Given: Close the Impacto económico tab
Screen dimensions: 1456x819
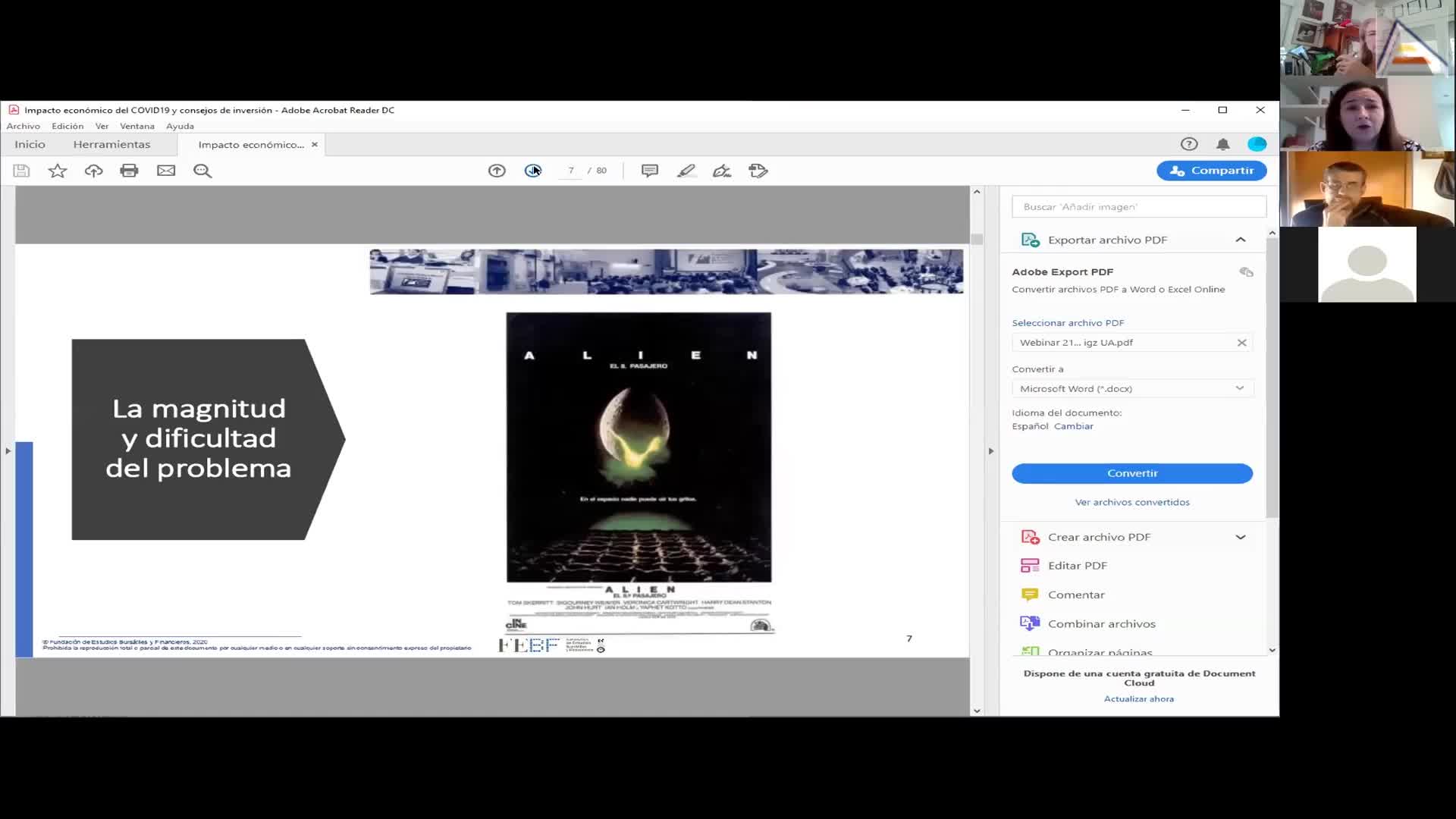Looking at the screenshot, I should tap(315, 144).
